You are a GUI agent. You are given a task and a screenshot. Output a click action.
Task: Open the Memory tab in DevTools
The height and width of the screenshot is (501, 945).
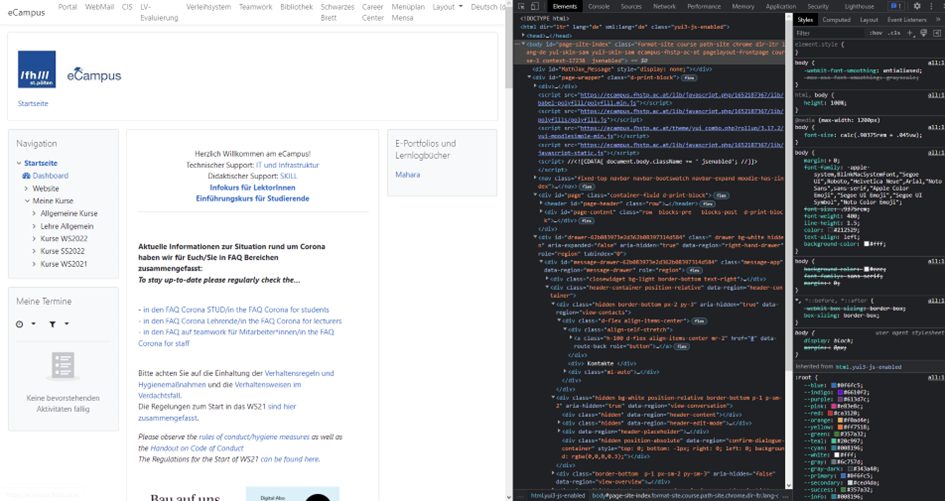point(743,6)
